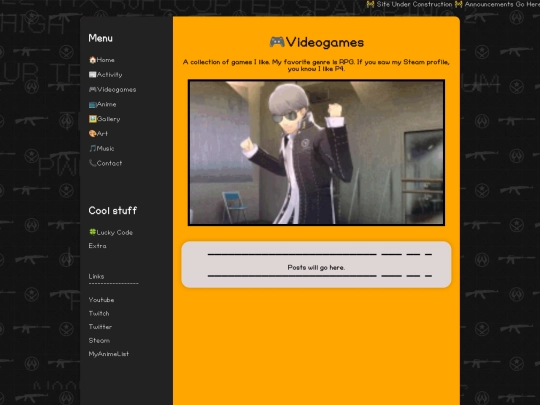Click the Videogames page heading text
The width and height of the screenshot is (540, 405).
point(325,42)
